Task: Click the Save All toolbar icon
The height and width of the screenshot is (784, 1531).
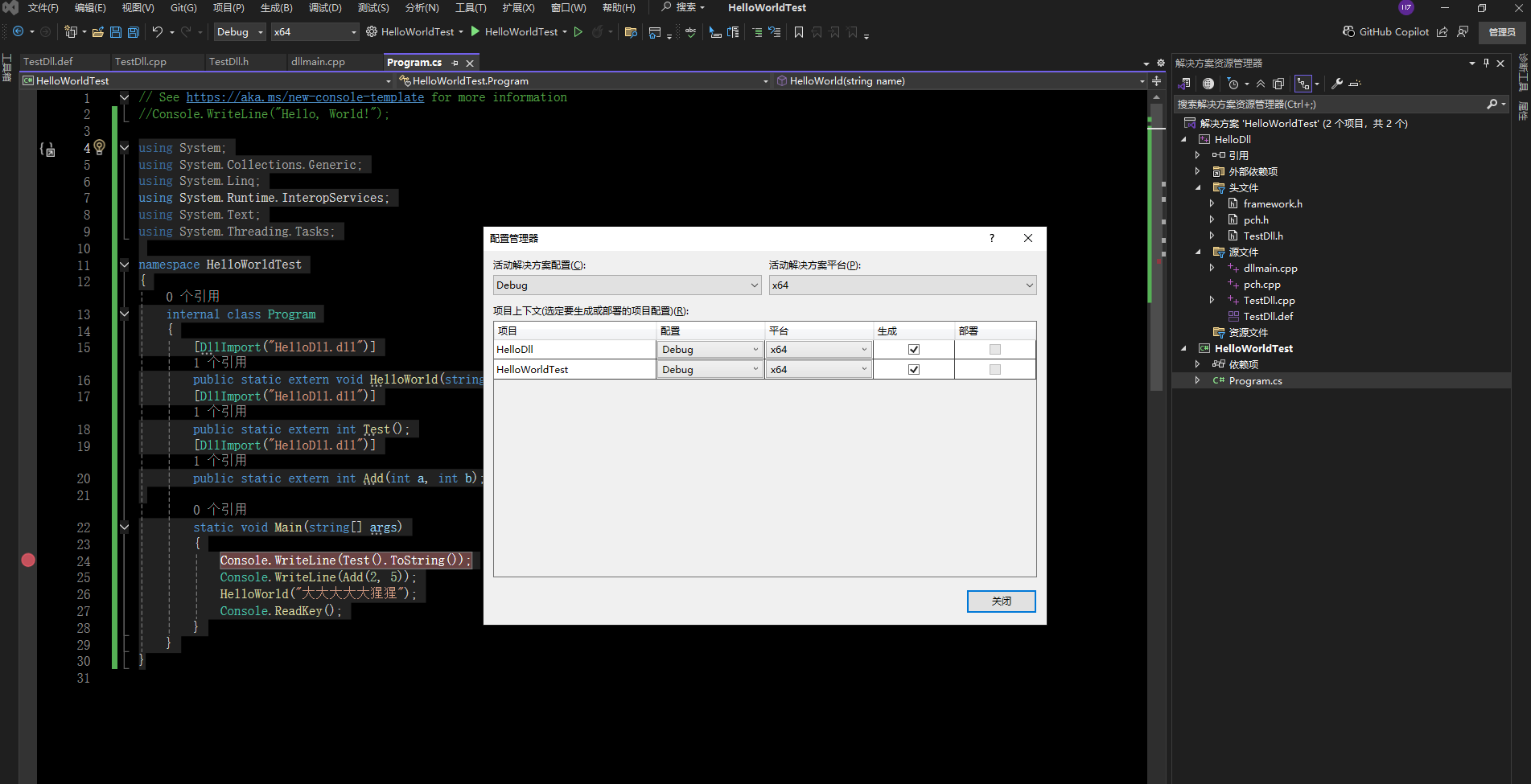Action: [x=134, y=32]
